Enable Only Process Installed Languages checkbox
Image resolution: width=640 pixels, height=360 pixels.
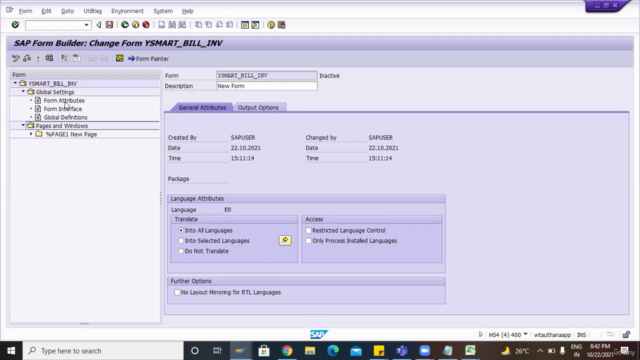point(309,241)
